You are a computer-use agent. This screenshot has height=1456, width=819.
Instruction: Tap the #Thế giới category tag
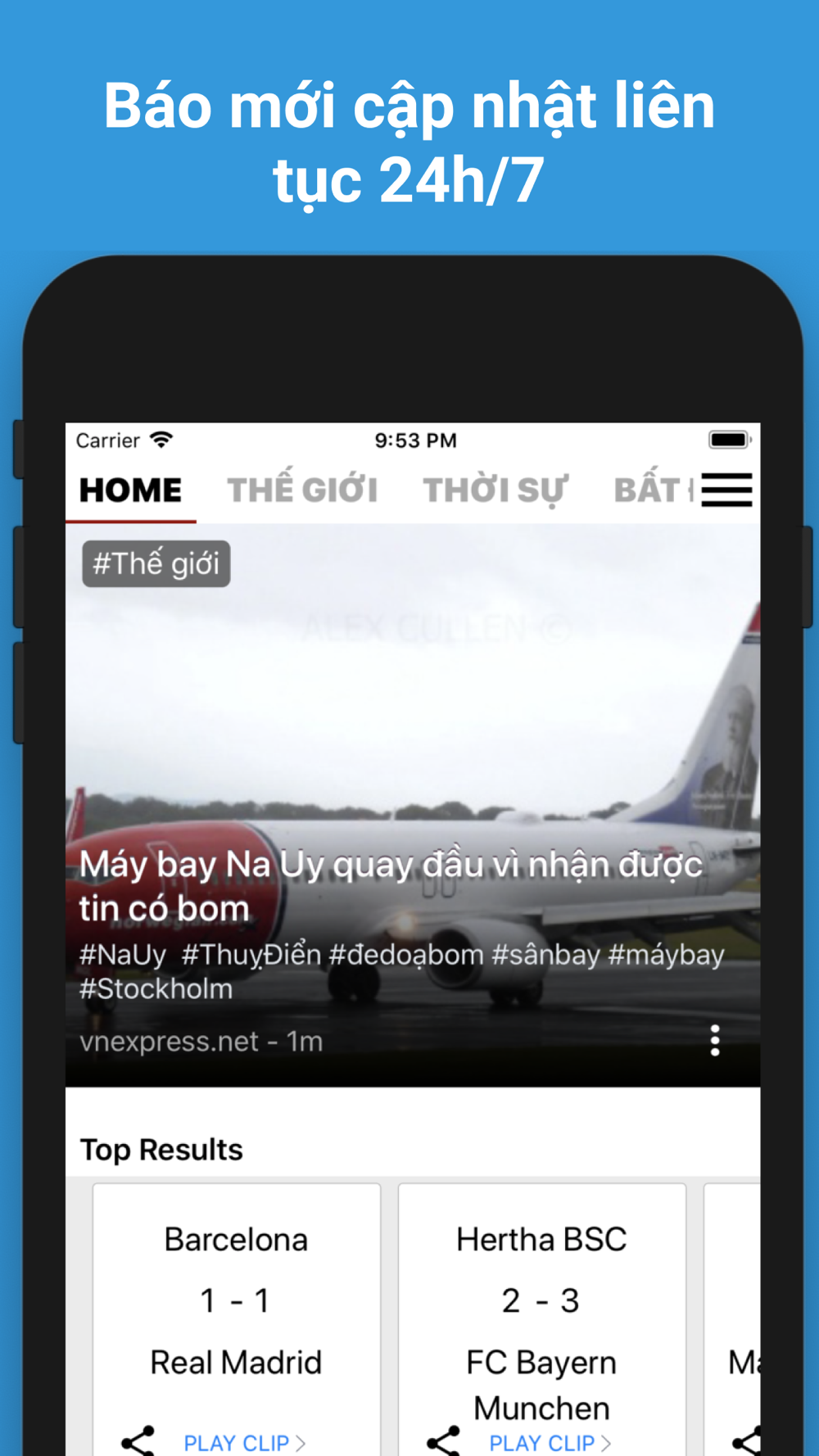coord(156,563)
